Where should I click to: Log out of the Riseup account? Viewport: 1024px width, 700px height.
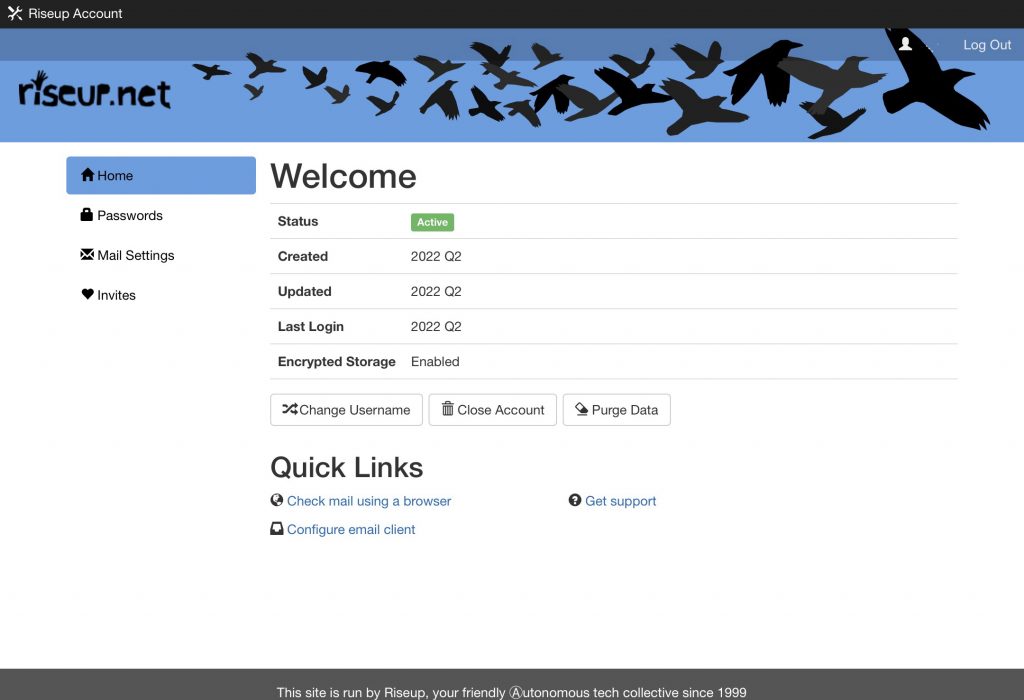pyautogui.click(x=986, y=45)
